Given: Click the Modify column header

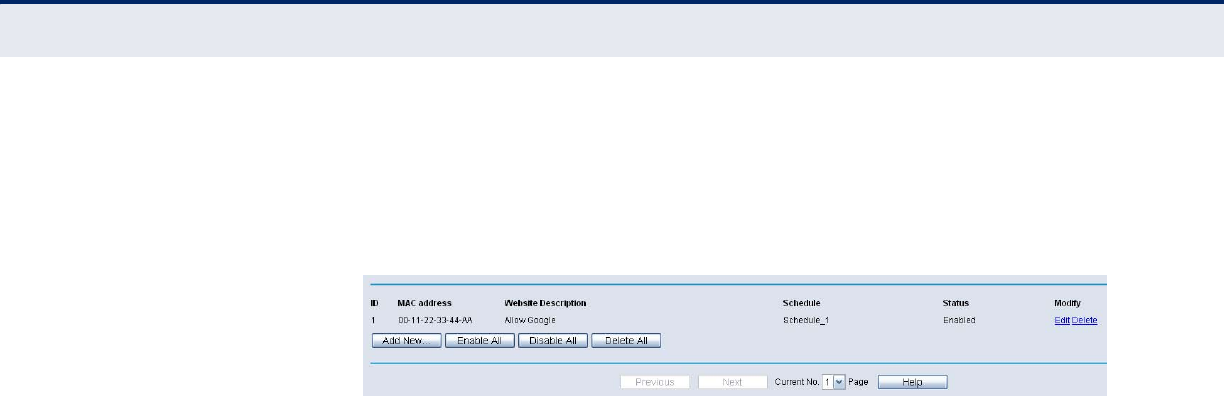Looking at the screenshot, I should (1067, 302).
